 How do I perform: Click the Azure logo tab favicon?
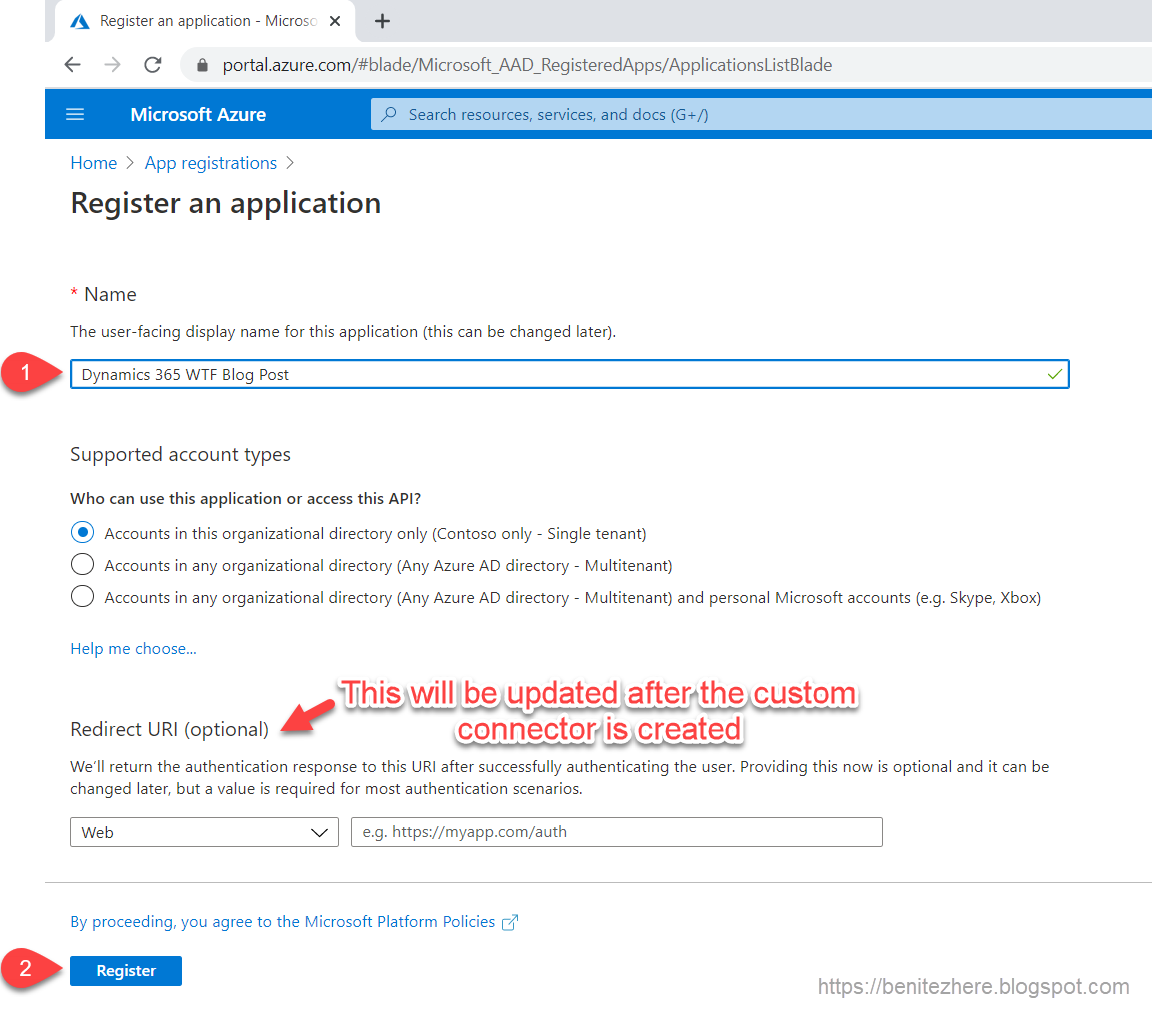pos(79,21)
